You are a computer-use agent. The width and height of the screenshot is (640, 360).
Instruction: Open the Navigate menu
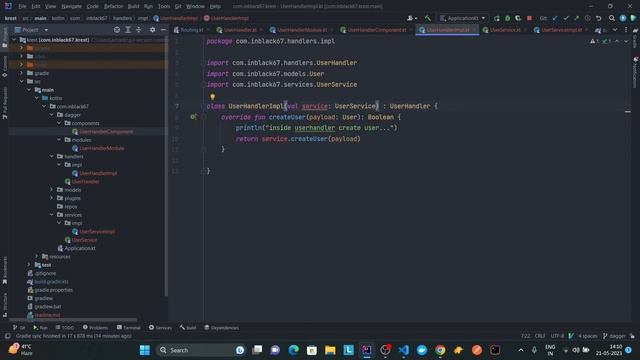[71, 6]
